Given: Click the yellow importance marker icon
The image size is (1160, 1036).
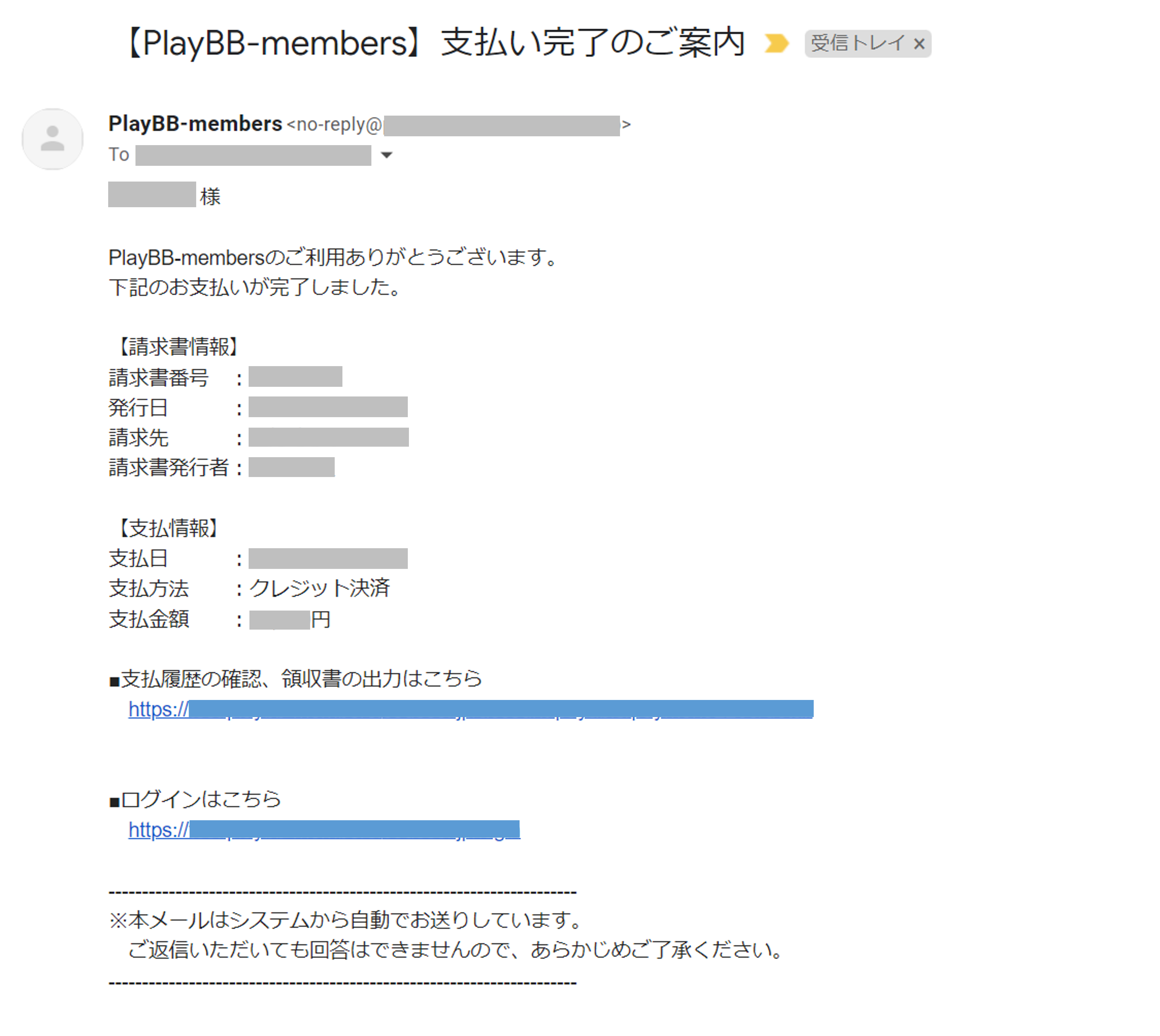Looking at the screenshot, I should coord(776,43).
